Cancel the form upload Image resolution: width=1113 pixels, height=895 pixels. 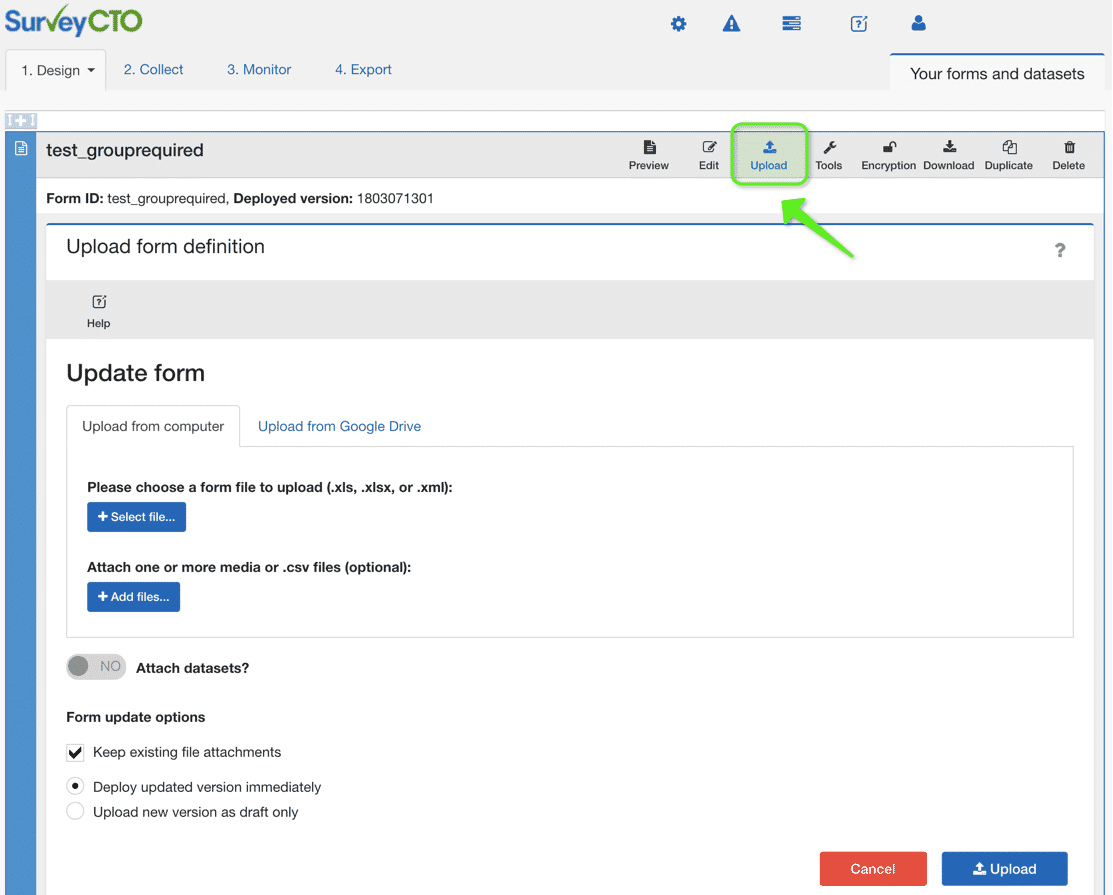(x=873, y=869)
